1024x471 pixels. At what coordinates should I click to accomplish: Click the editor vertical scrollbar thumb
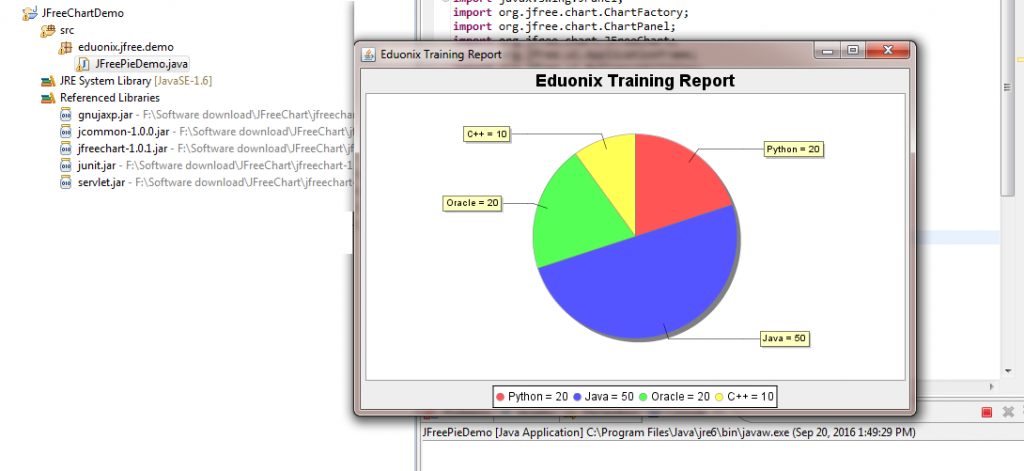(1007, 98)
